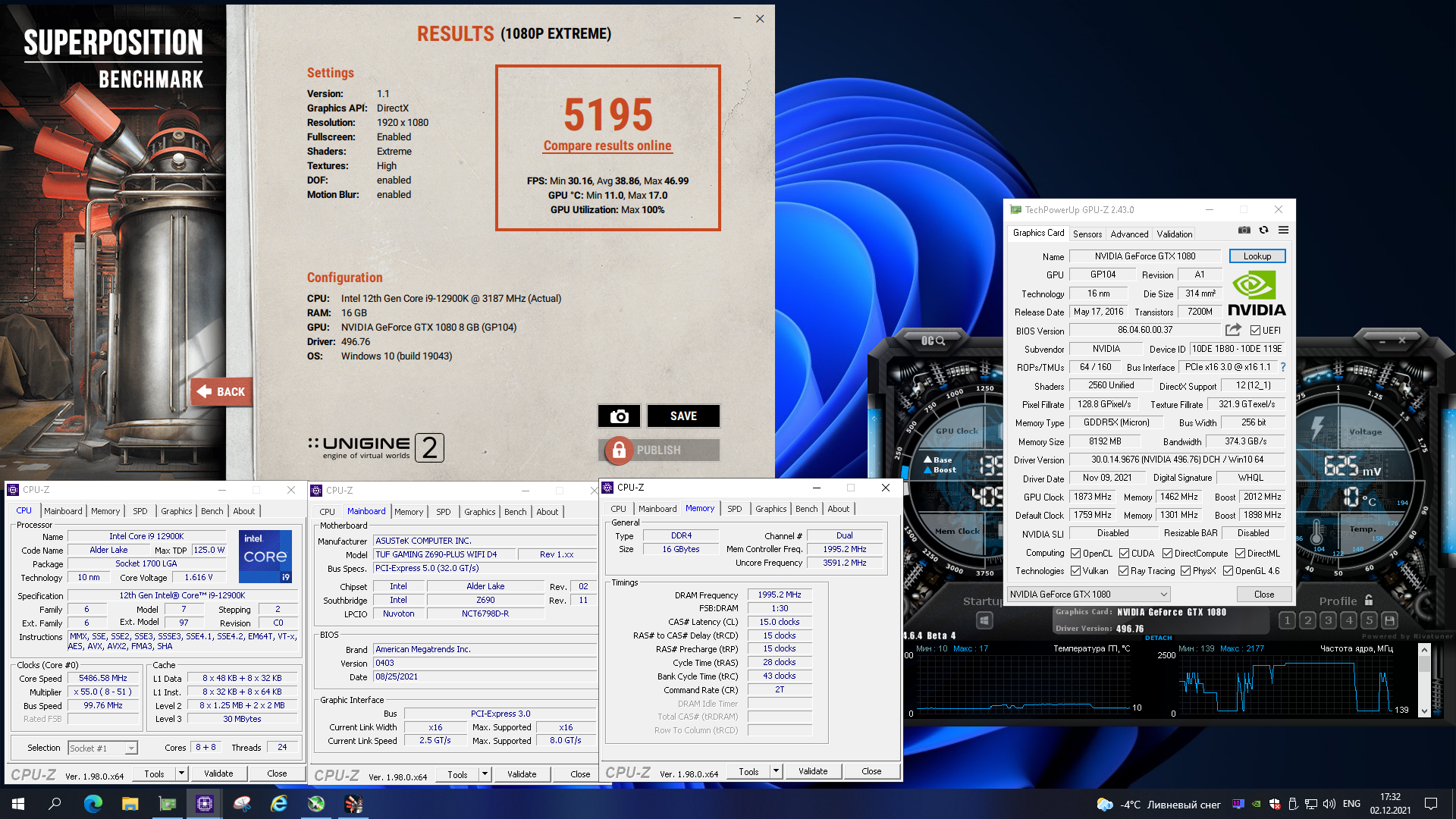Image resolution: width=1456 pixels, height=819 pixels.
Task: Open SPD tab in CPU-Z Memory window
Action: 734,509
